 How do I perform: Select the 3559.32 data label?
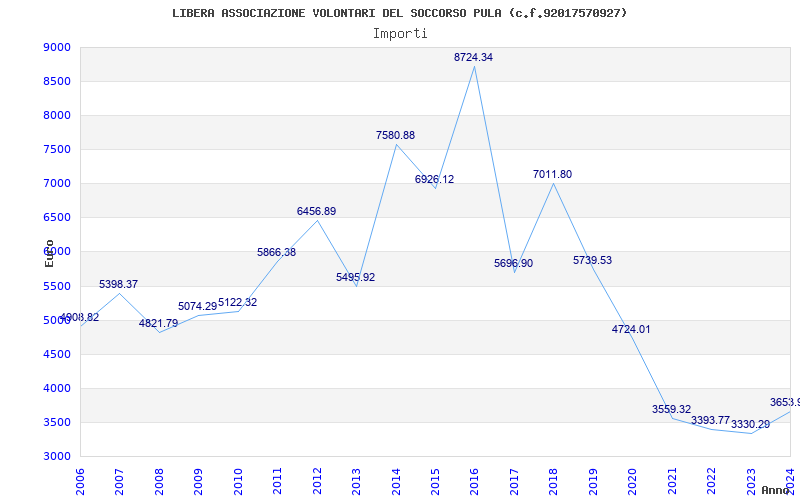(671, 409)
